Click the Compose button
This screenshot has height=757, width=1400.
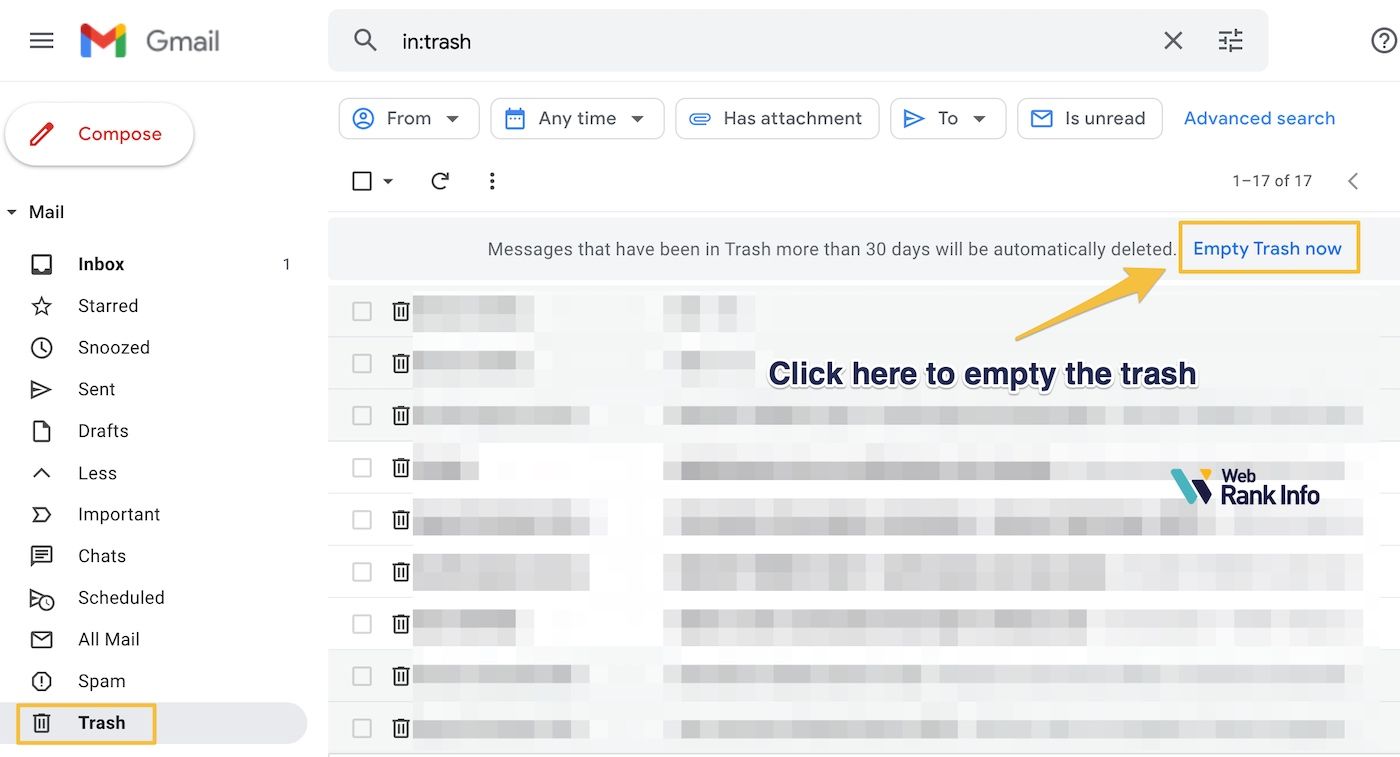pos(99,134)
